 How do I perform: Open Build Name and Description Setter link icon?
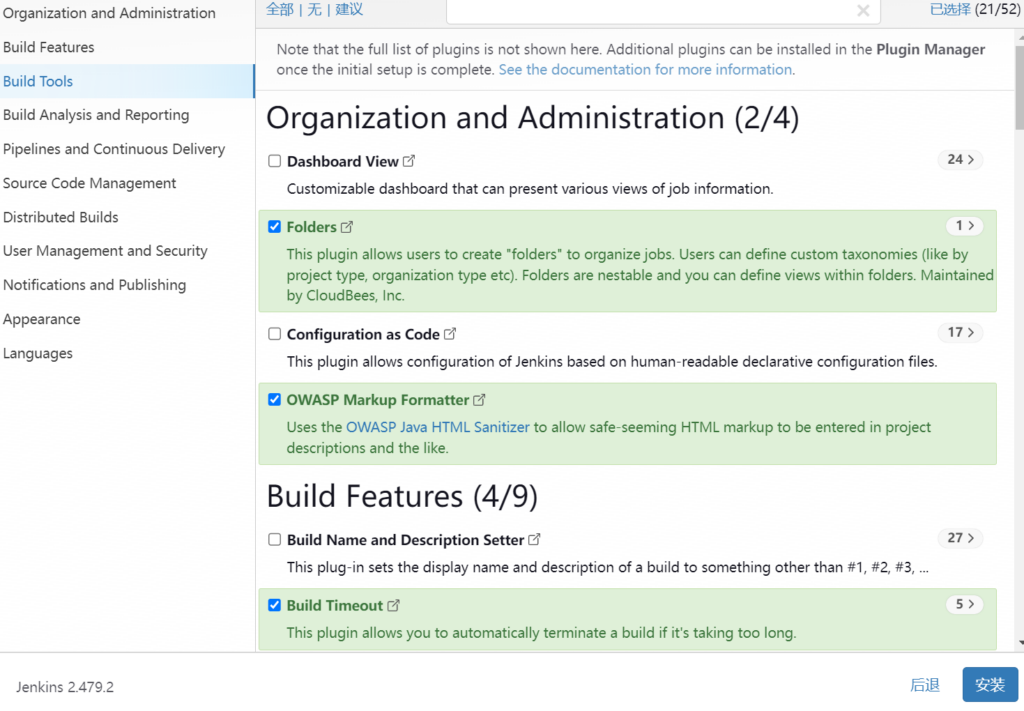[x=534, y=539]
